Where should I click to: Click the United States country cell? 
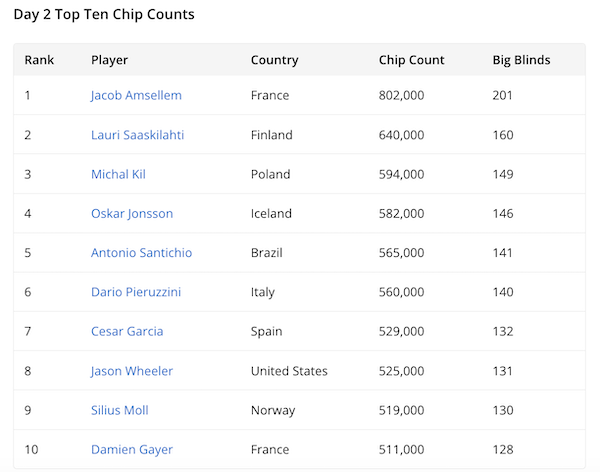click(x=289, y=371)
